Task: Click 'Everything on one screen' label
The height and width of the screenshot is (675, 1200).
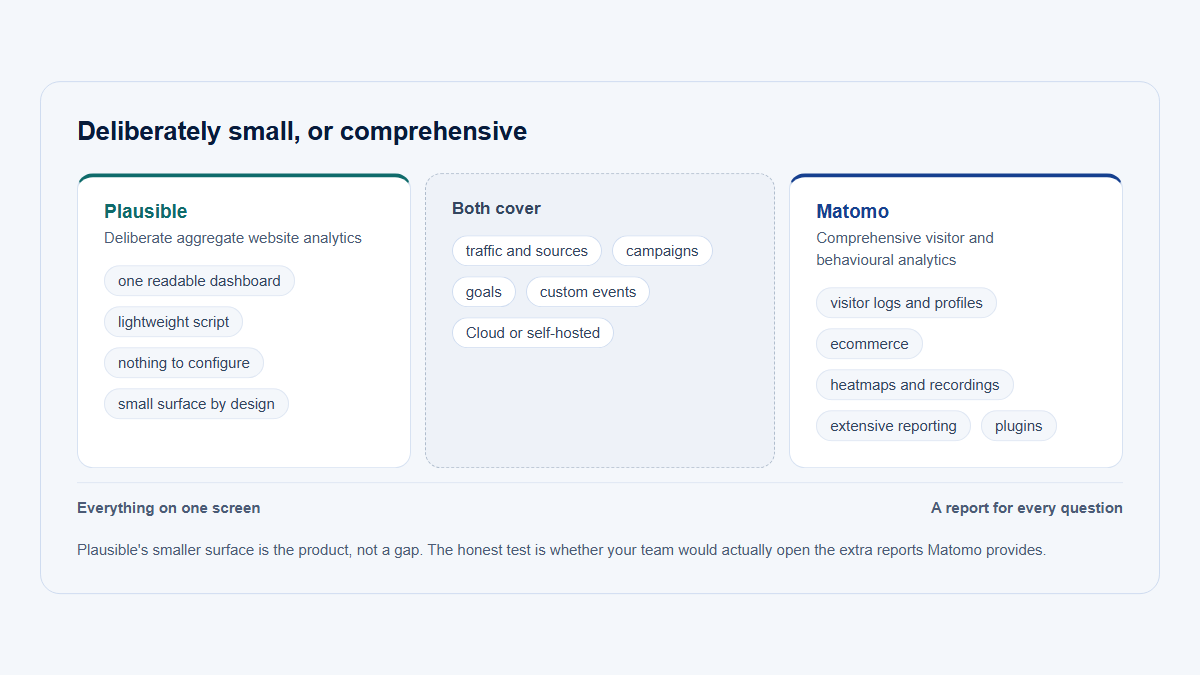Action: click(x=169, y=508)
